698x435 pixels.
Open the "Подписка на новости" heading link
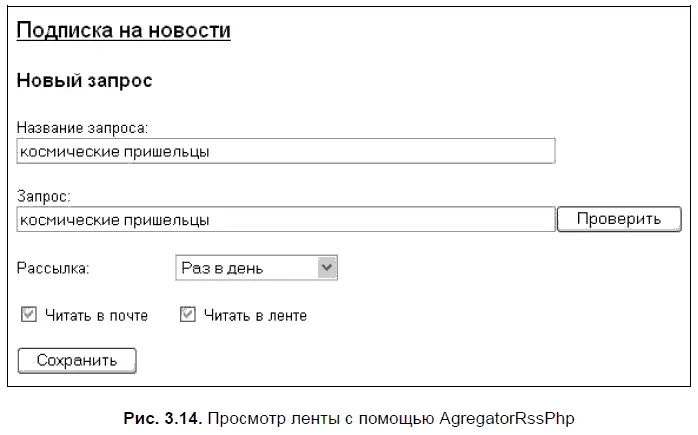[124, 31]
